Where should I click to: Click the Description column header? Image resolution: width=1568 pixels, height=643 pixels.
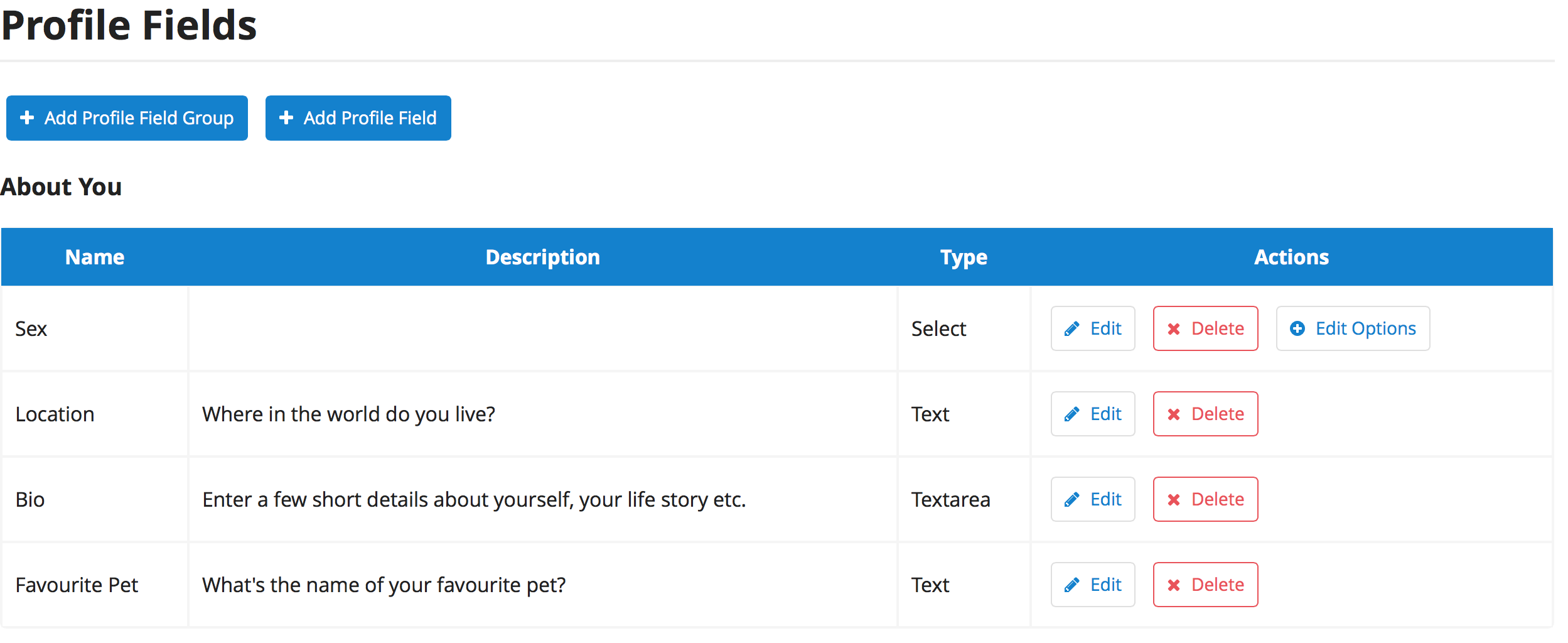[543, 257]
